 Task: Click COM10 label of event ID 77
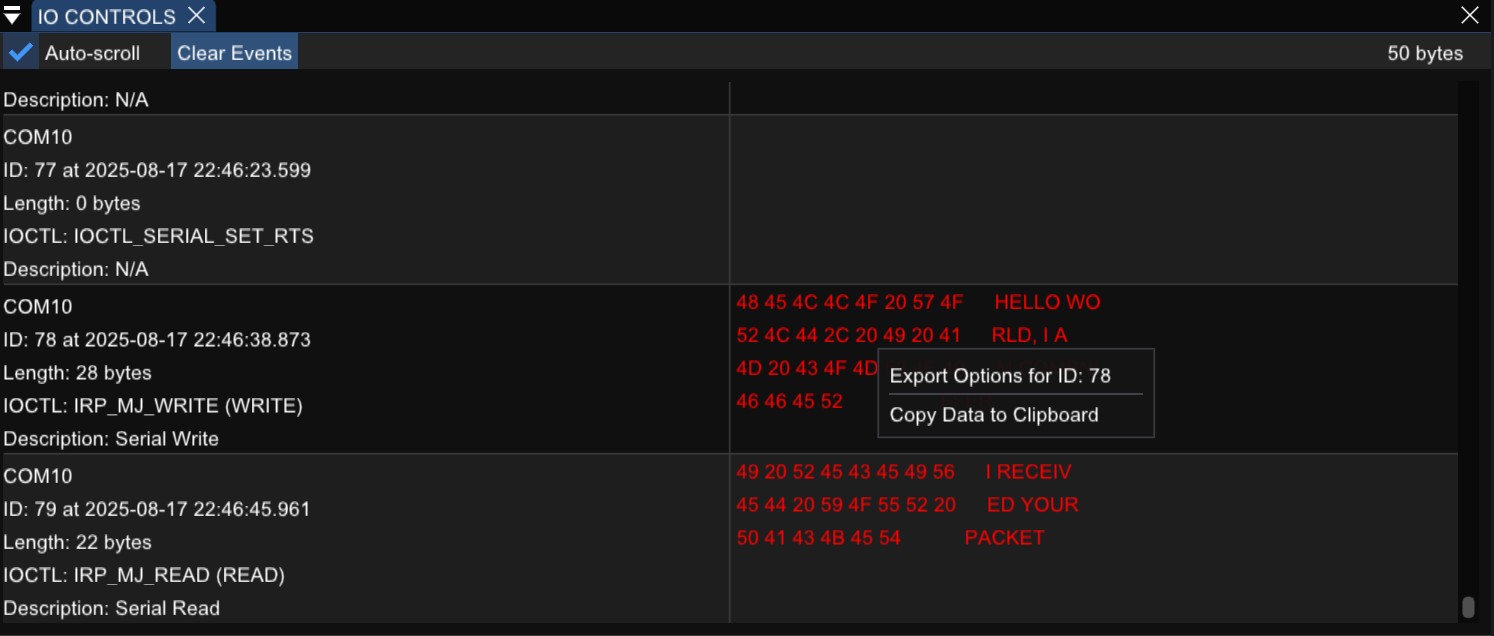click(x=38, y=137)
